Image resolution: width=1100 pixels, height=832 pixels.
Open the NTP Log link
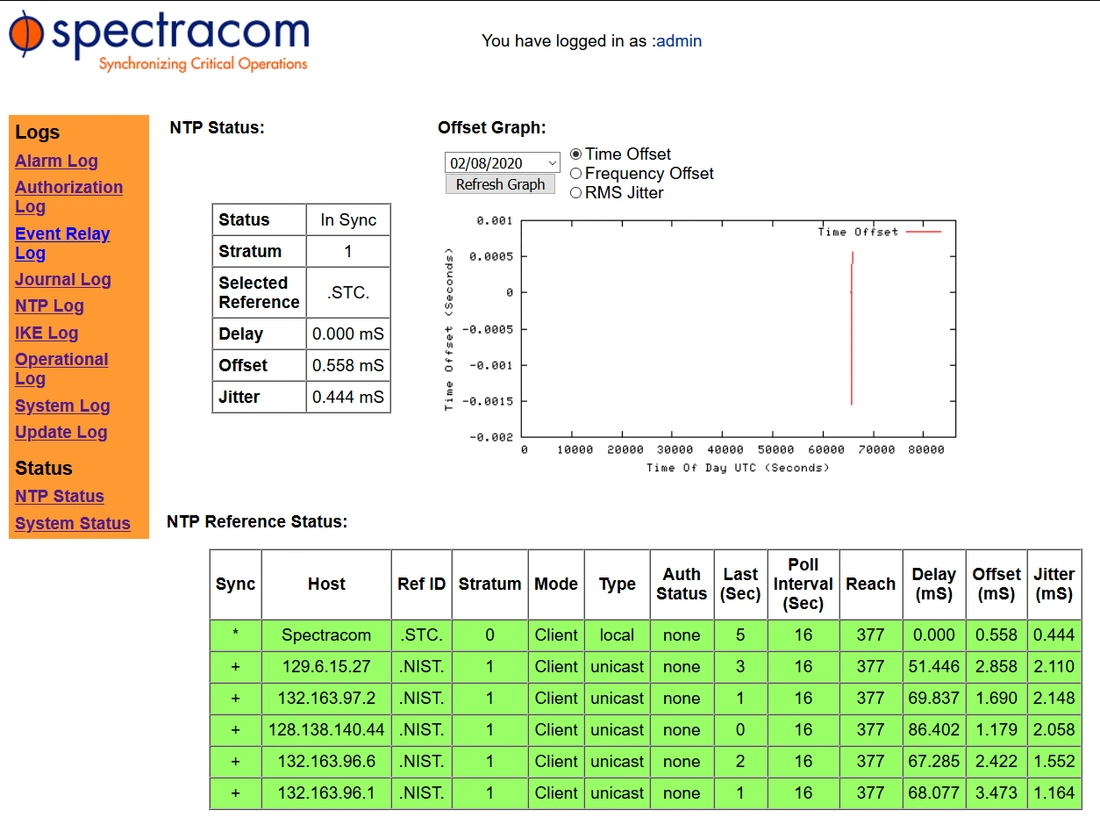(x=49, y=306)
